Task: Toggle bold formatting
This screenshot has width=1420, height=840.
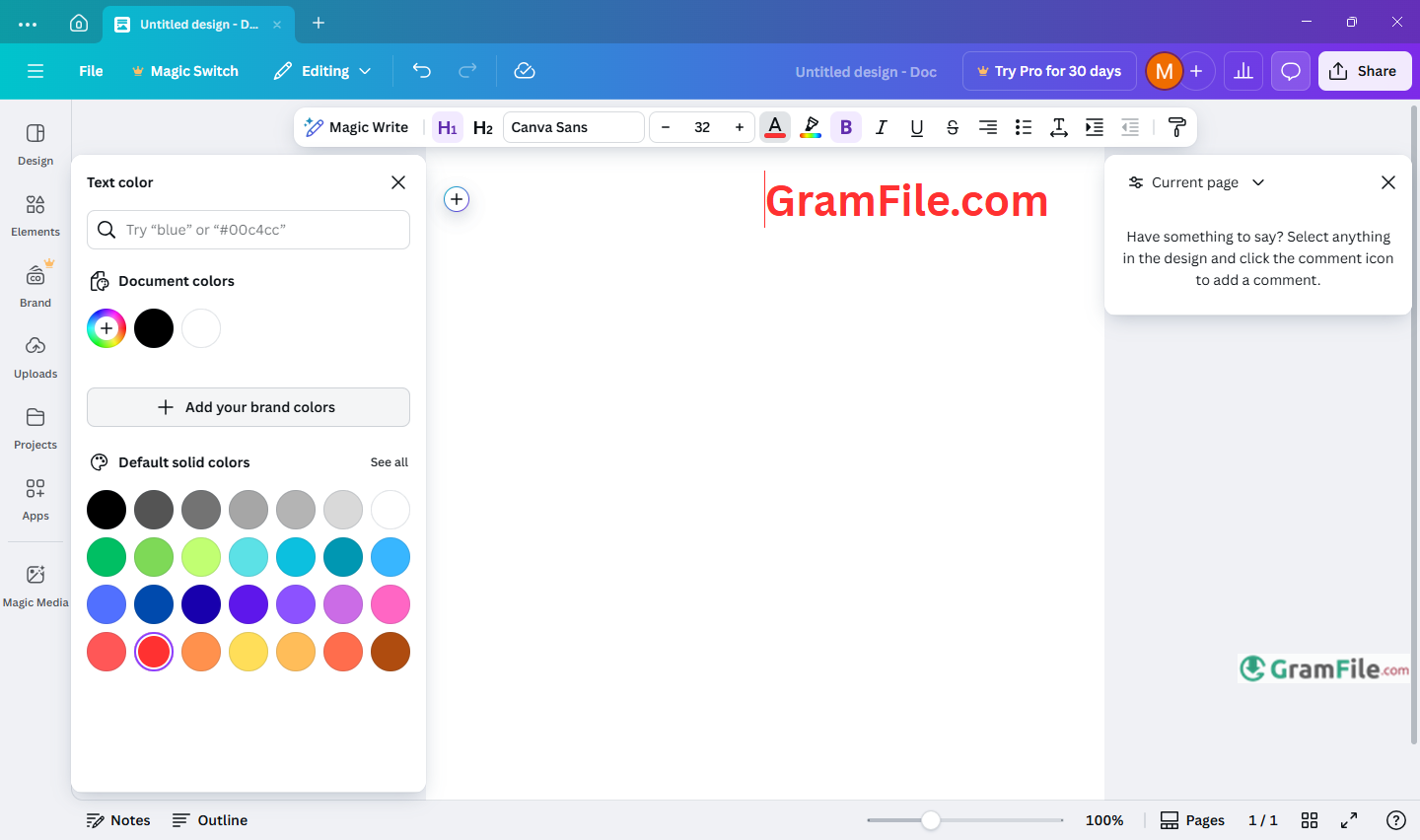Action: pos(846,127)
